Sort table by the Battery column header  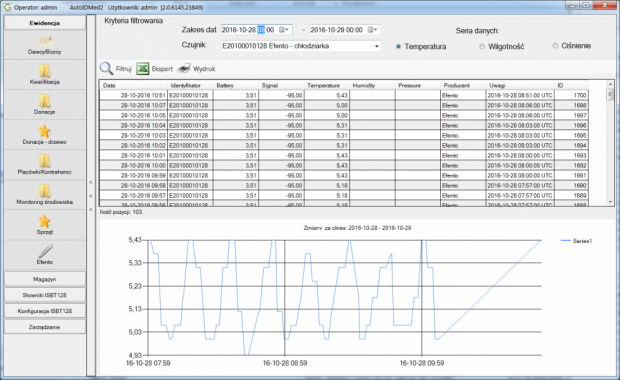236,85
